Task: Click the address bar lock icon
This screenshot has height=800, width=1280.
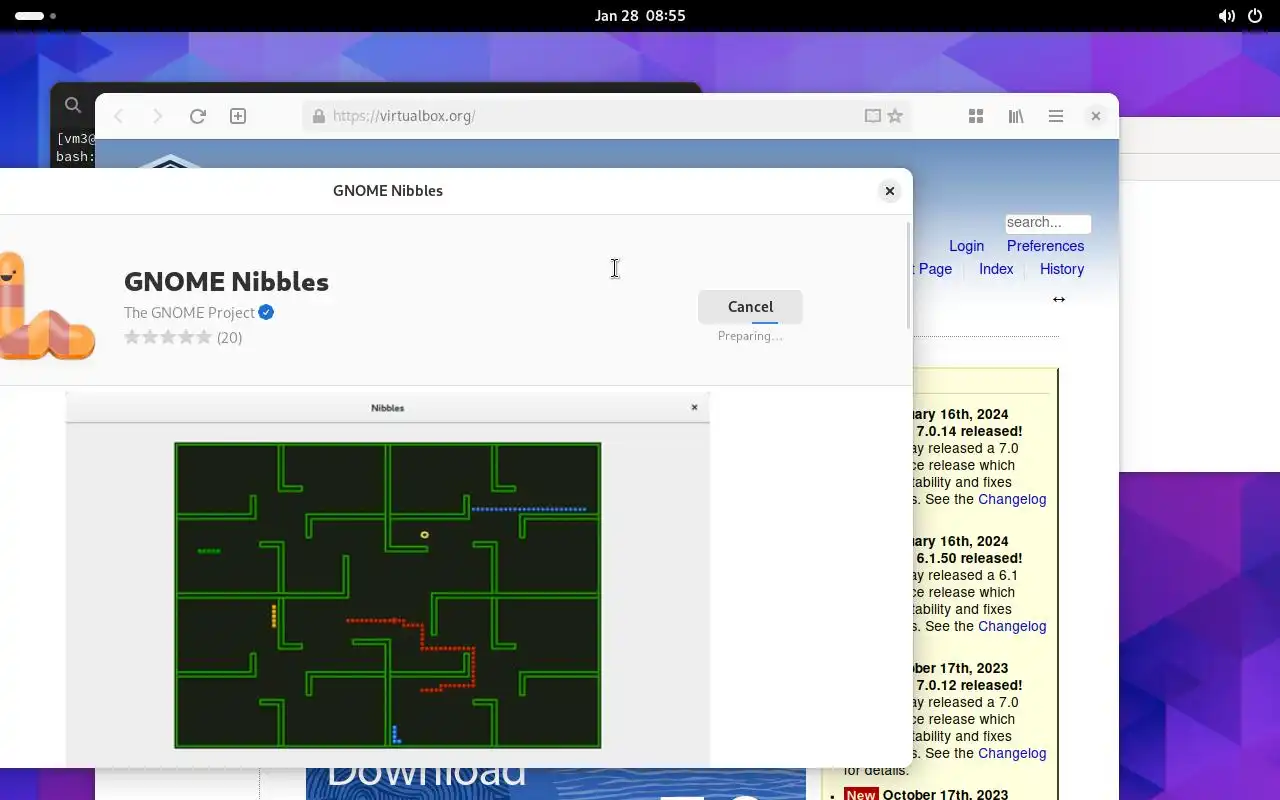Action: [318, 116]
